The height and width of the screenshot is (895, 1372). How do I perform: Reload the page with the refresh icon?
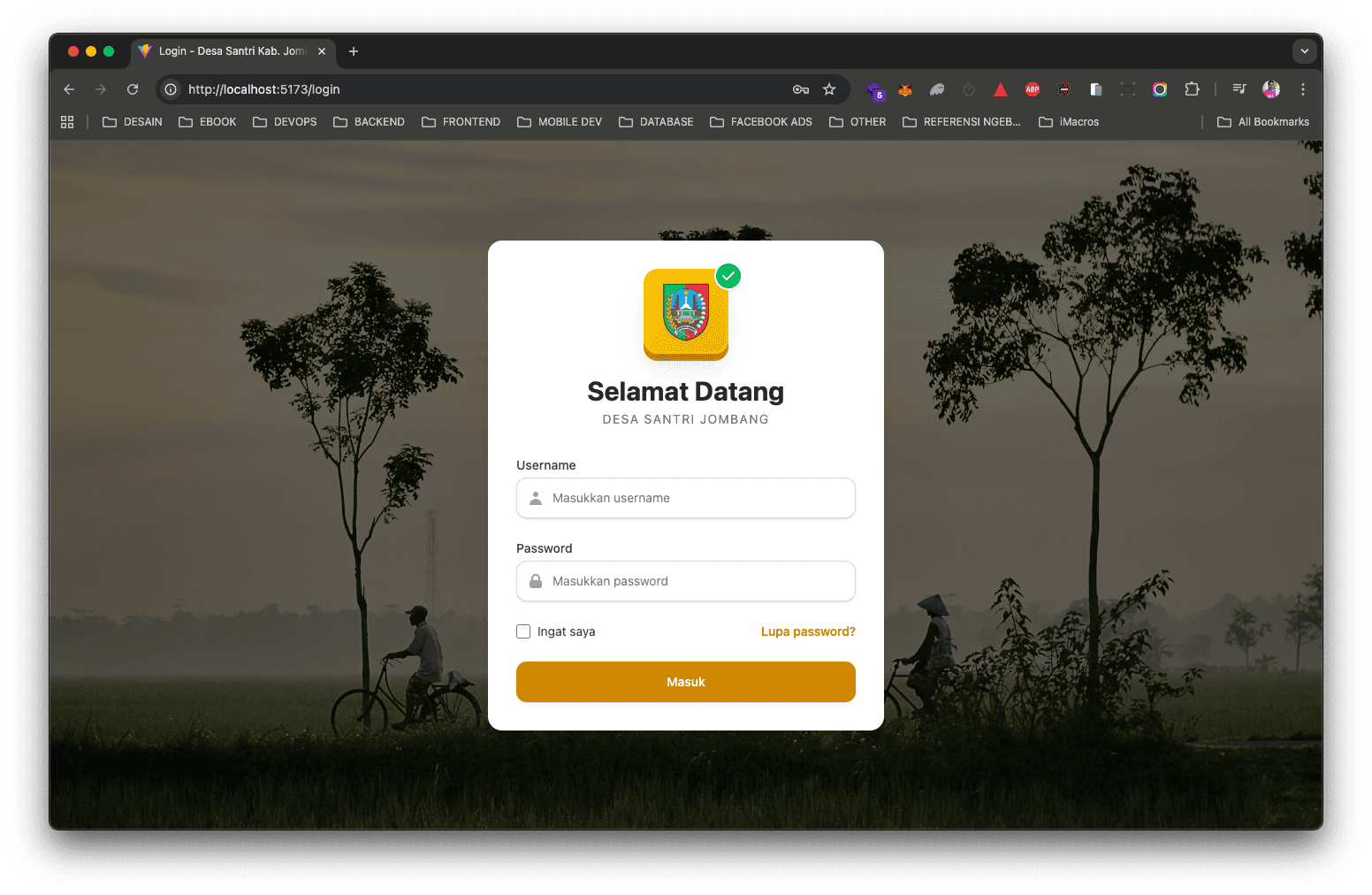(133, 89)
